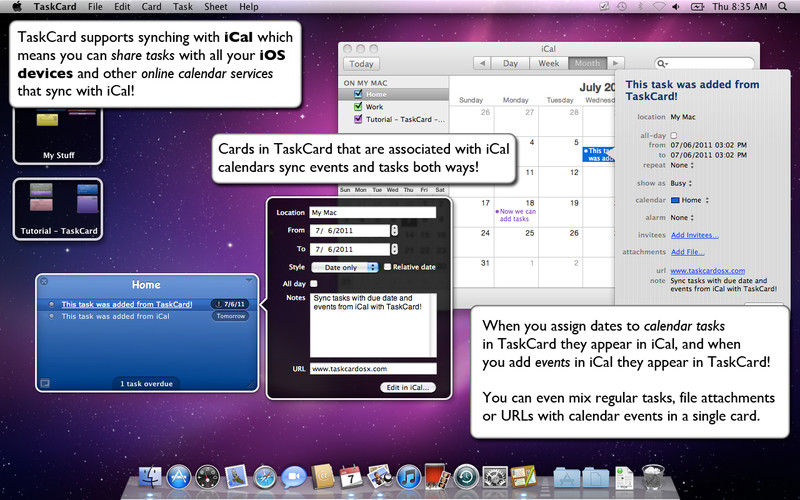800x500 pixels.
Task: Check all-day box in iCal event details
Action: click(673, 136)
